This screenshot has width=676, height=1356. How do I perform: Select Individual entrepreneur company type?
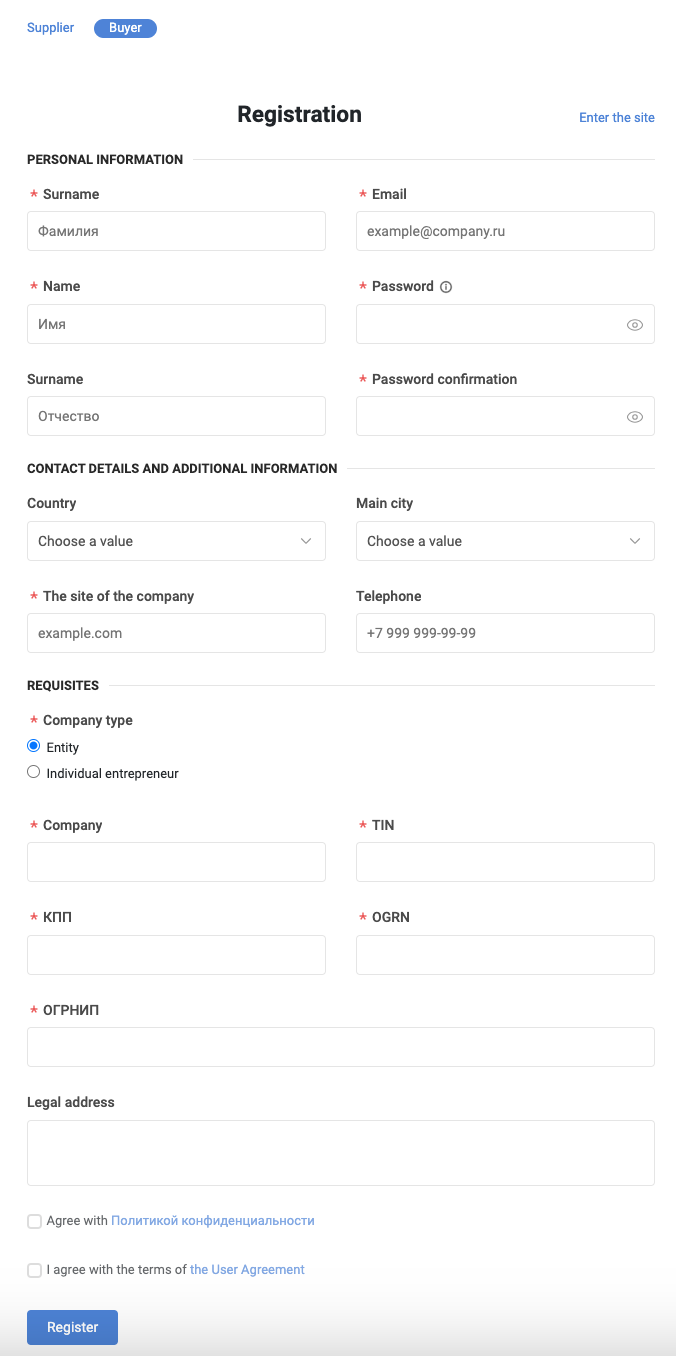click(x=34, y=772)
